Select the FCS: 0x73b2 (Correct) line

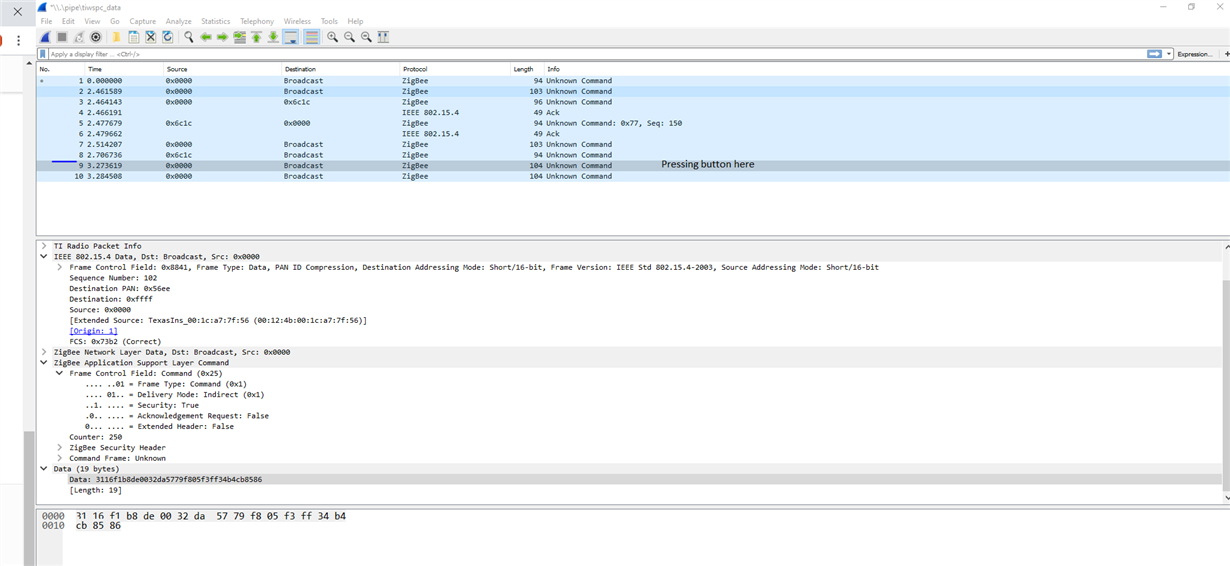(x=117, y=342)
